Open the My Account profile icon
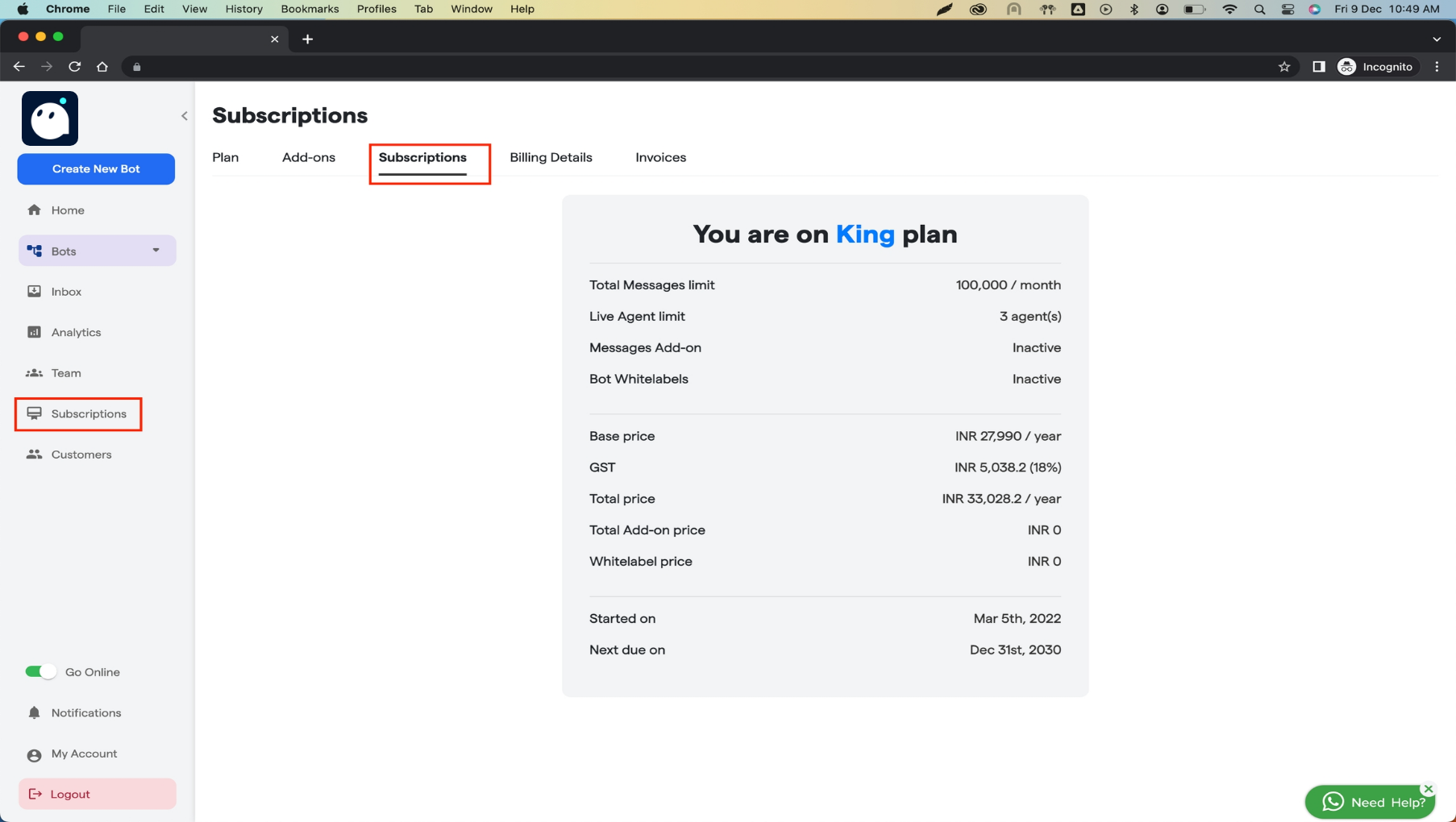 coord(34,755)
